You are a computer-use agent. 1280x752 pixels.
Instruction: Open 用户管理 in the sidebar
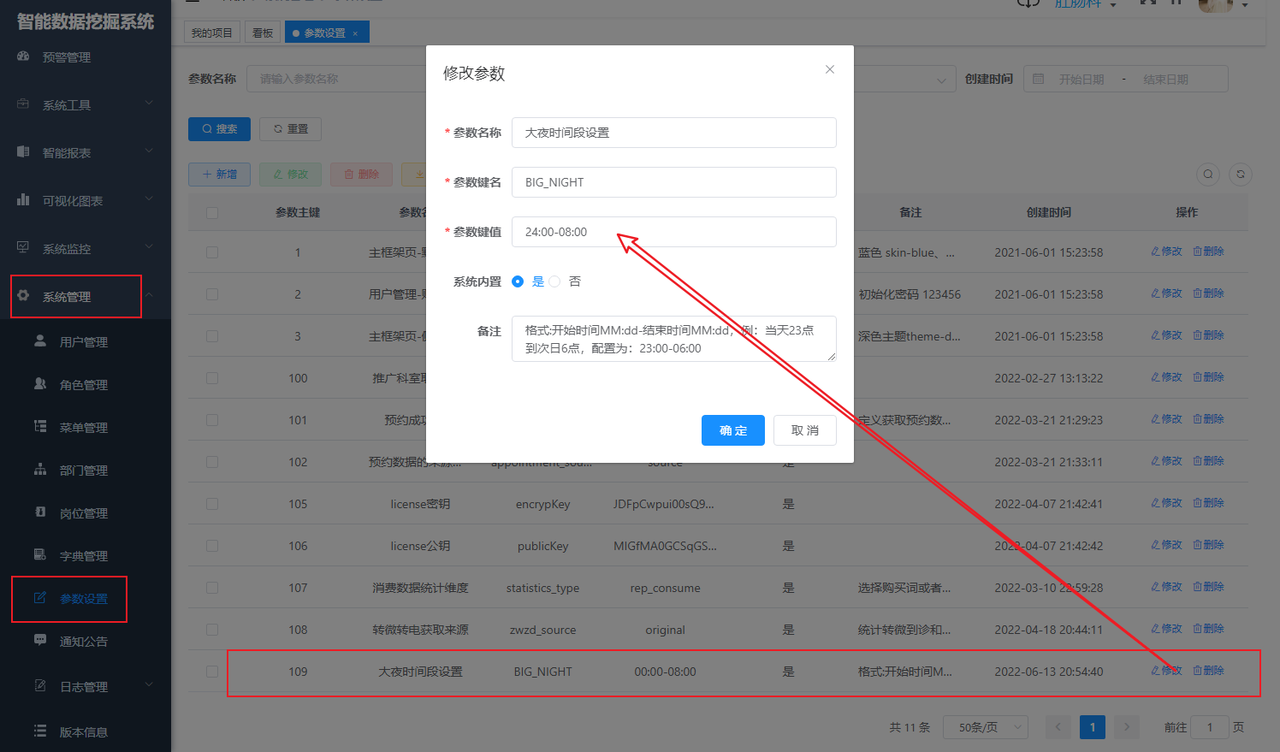pos(85,342)
